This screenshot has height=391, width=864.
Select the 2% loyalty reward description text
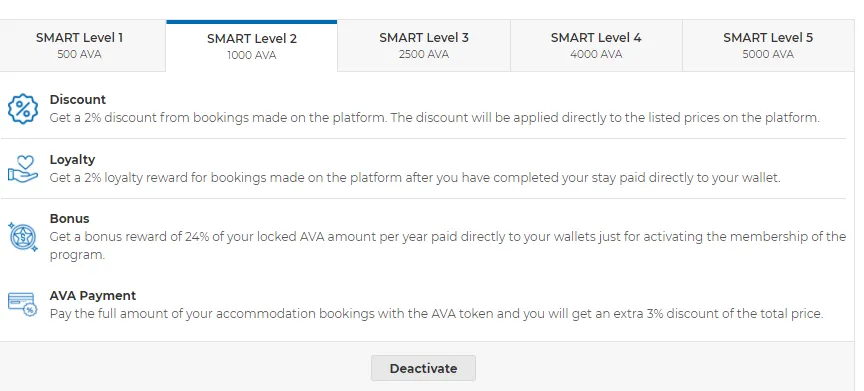(x=415, y=178)
